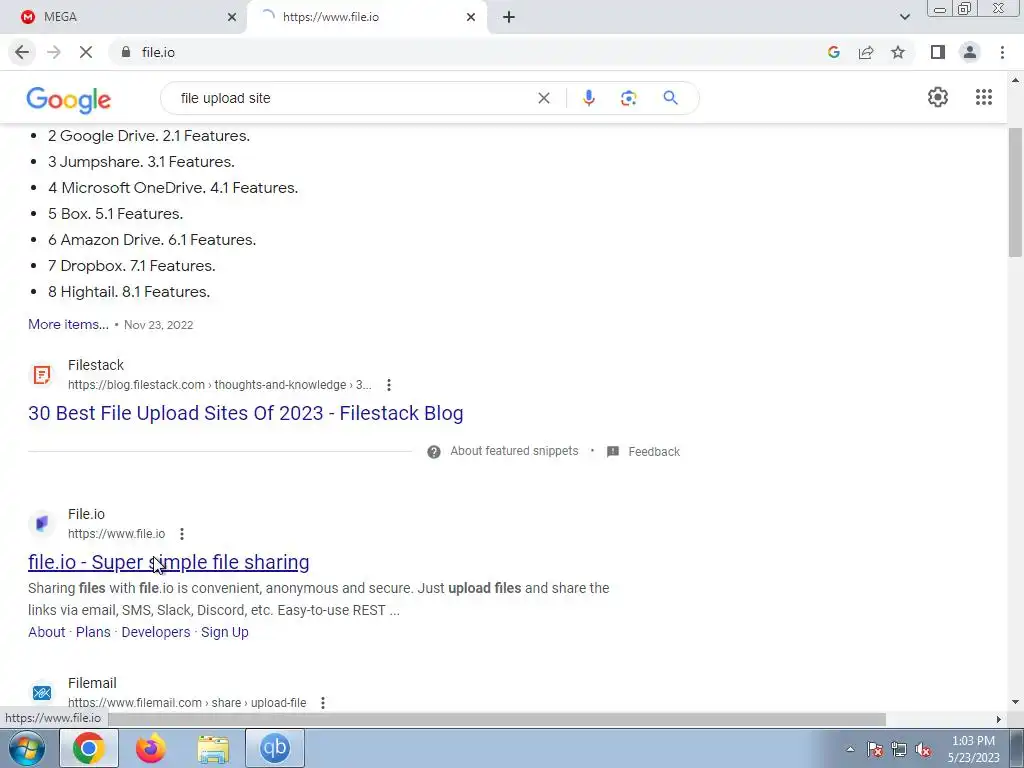Bookmark this page with the star icon
The image size is (1024, 768).
(x=898, y=52)
